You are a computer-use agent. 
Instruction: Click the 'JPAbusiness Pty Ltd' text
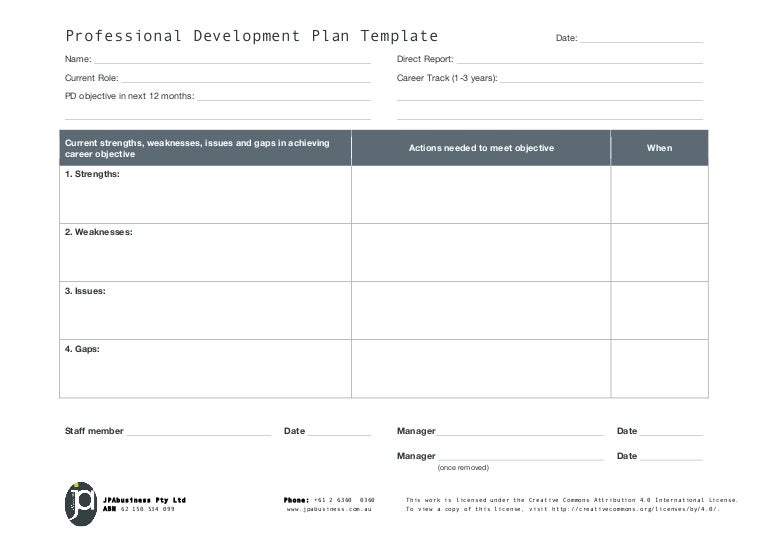point(144,500)
